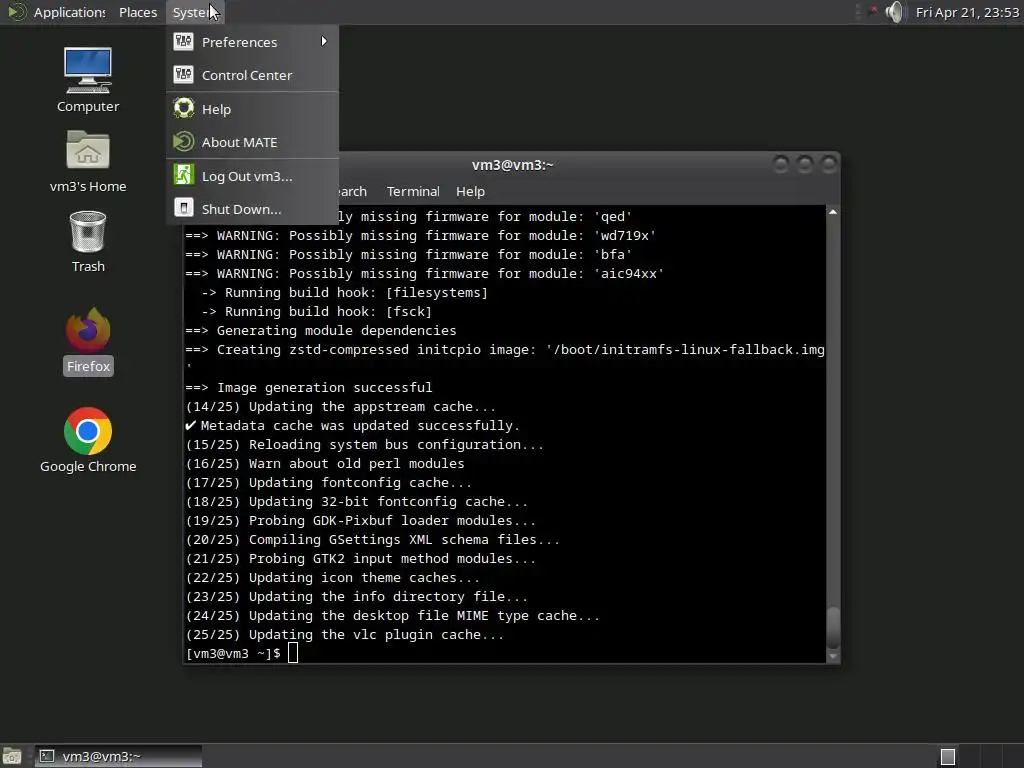This screenshot has width=1024, height=768.
Task: Choose Shut Down... entry
Action: (253, 209)
